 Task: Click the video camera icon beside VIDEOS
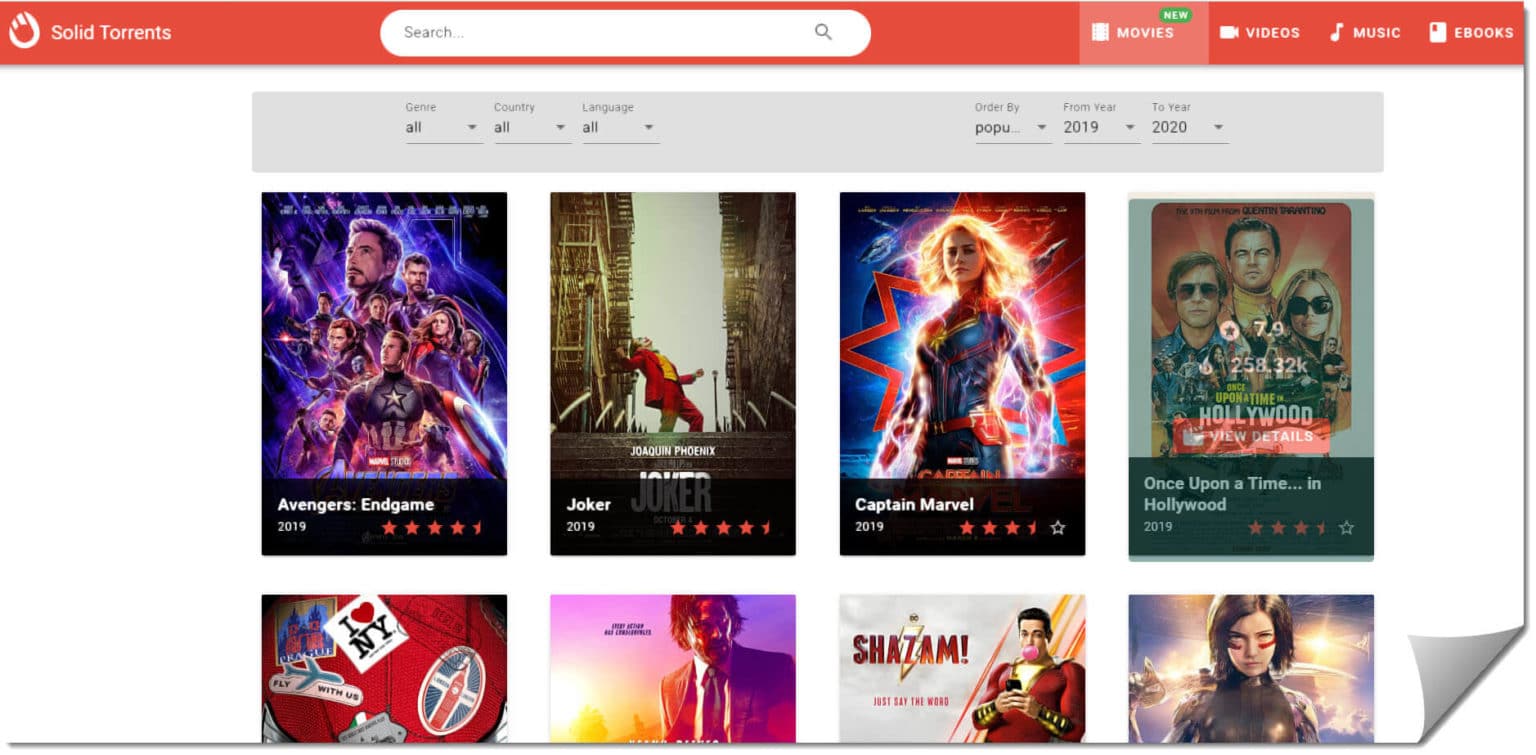[x=1229, y=31]
